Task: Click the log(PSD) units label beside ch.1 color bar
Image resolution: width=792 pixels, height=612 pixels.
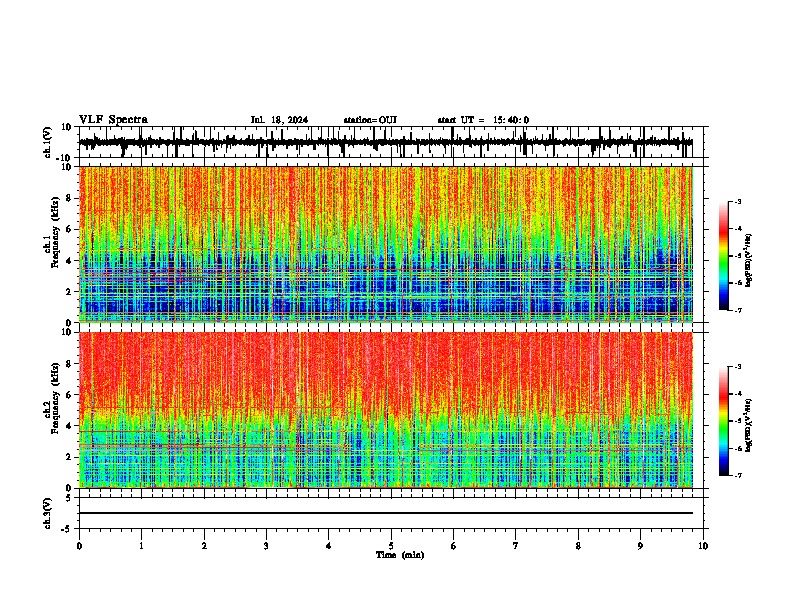Action: pyautogui.click(x=749, y=261)
